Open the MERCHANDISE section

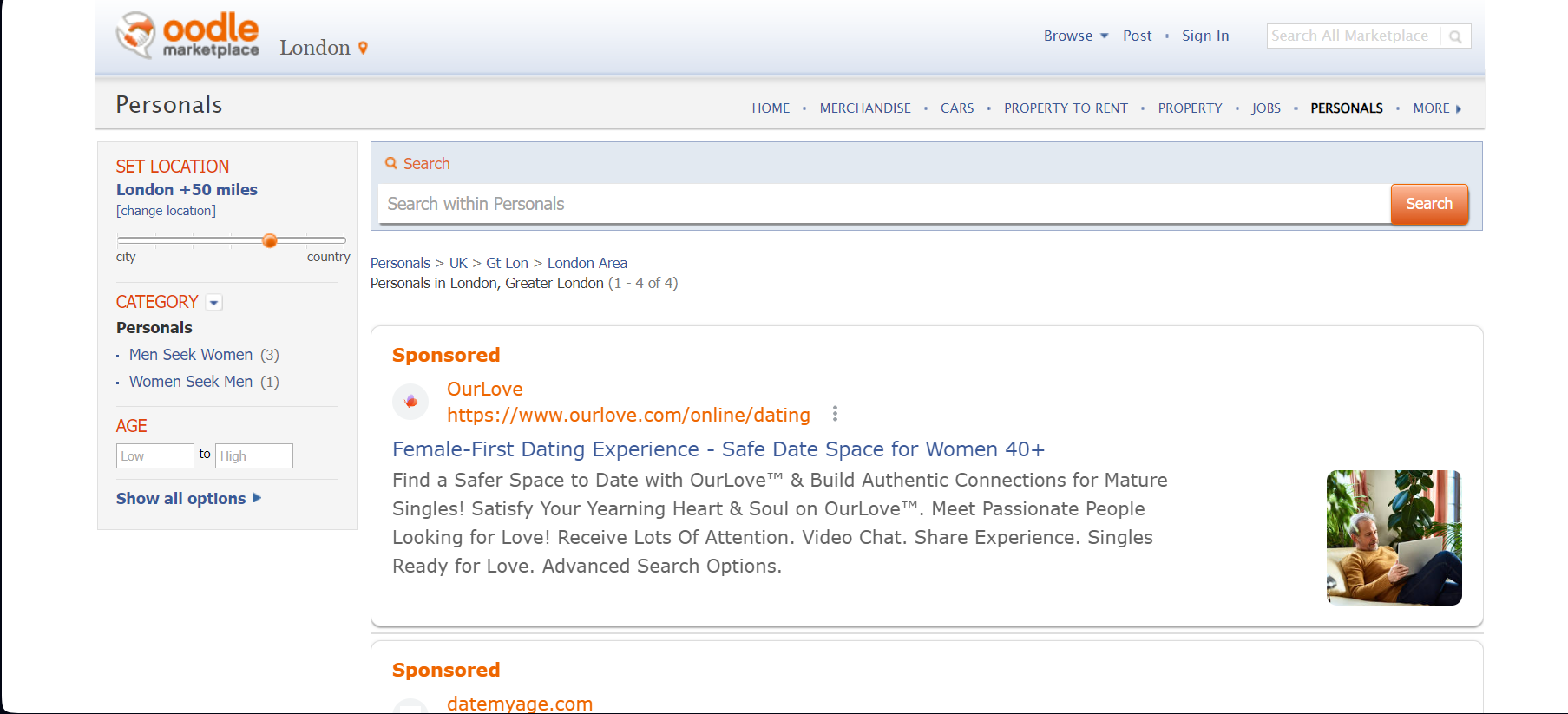[865, 108]
